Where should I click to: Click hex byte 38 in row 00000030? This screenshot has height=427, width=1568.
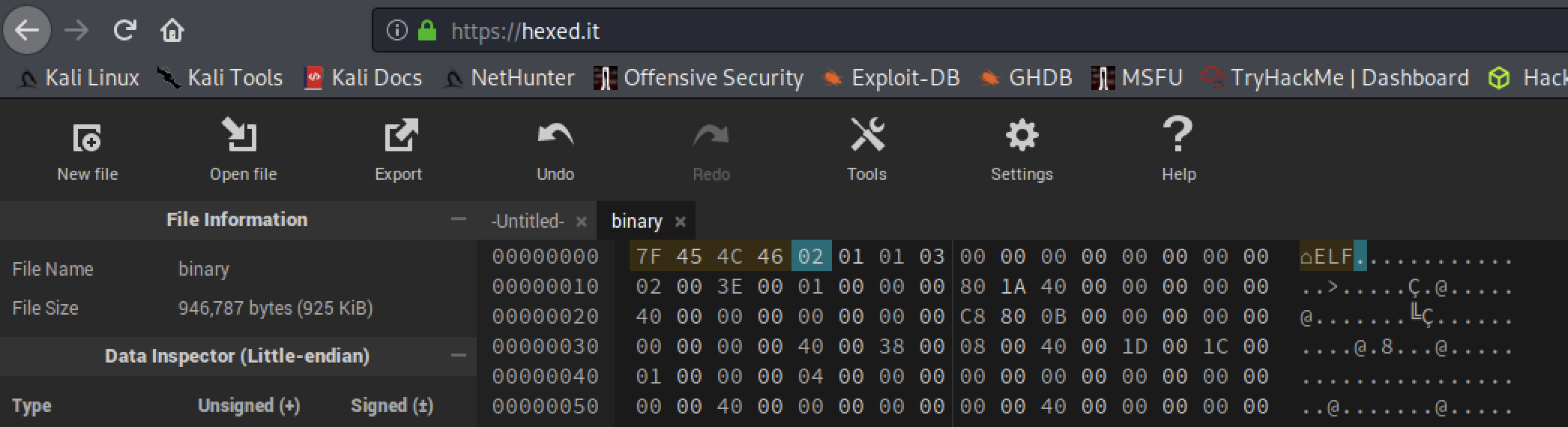click(x=892, y=347)
